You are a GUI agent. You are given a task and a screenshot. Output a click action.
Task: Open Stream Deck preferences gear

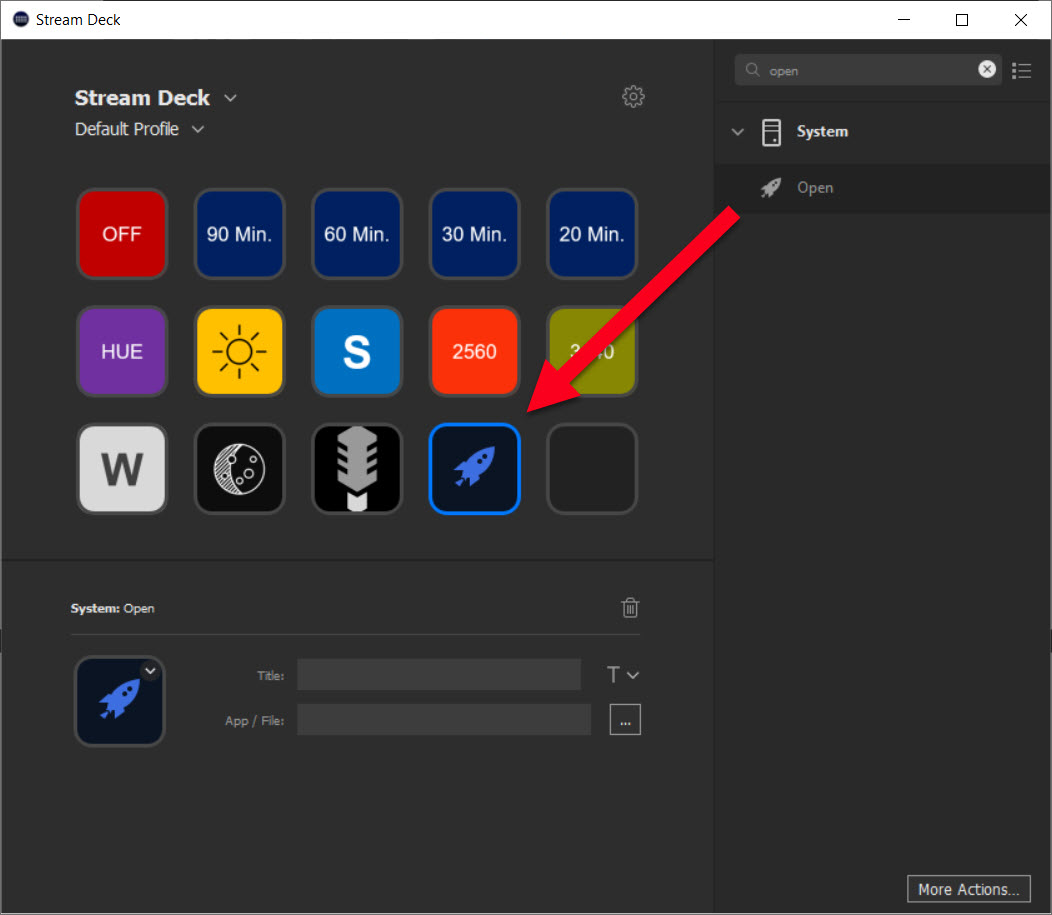coord(633,97)
